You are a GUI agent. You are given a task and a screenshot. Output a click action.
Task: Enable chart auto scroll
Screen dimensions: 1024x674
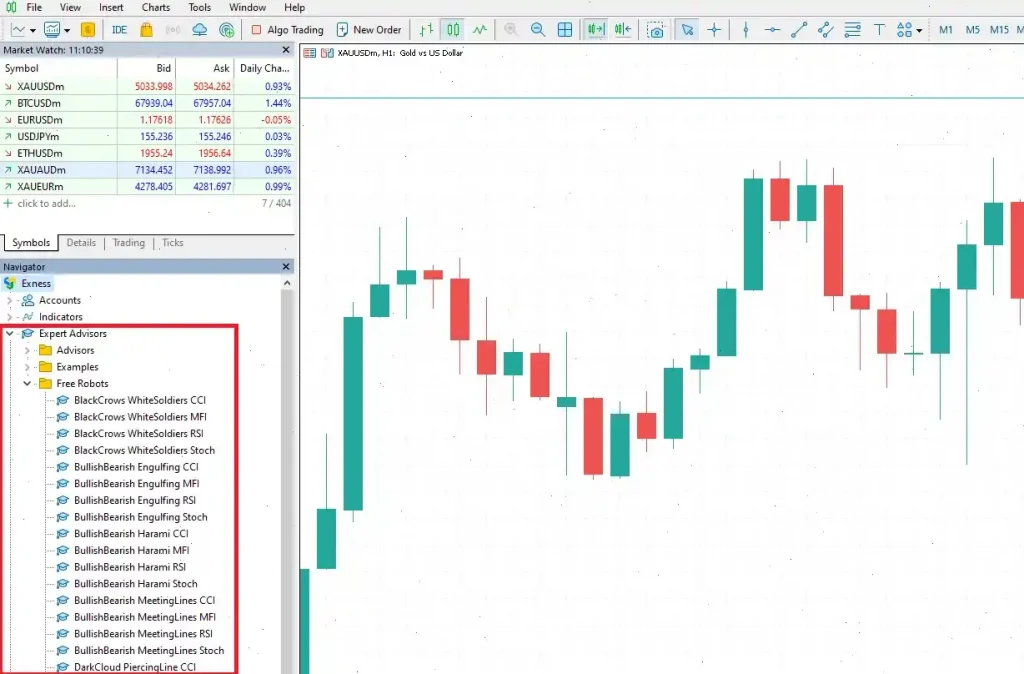(x=594, y=29)
